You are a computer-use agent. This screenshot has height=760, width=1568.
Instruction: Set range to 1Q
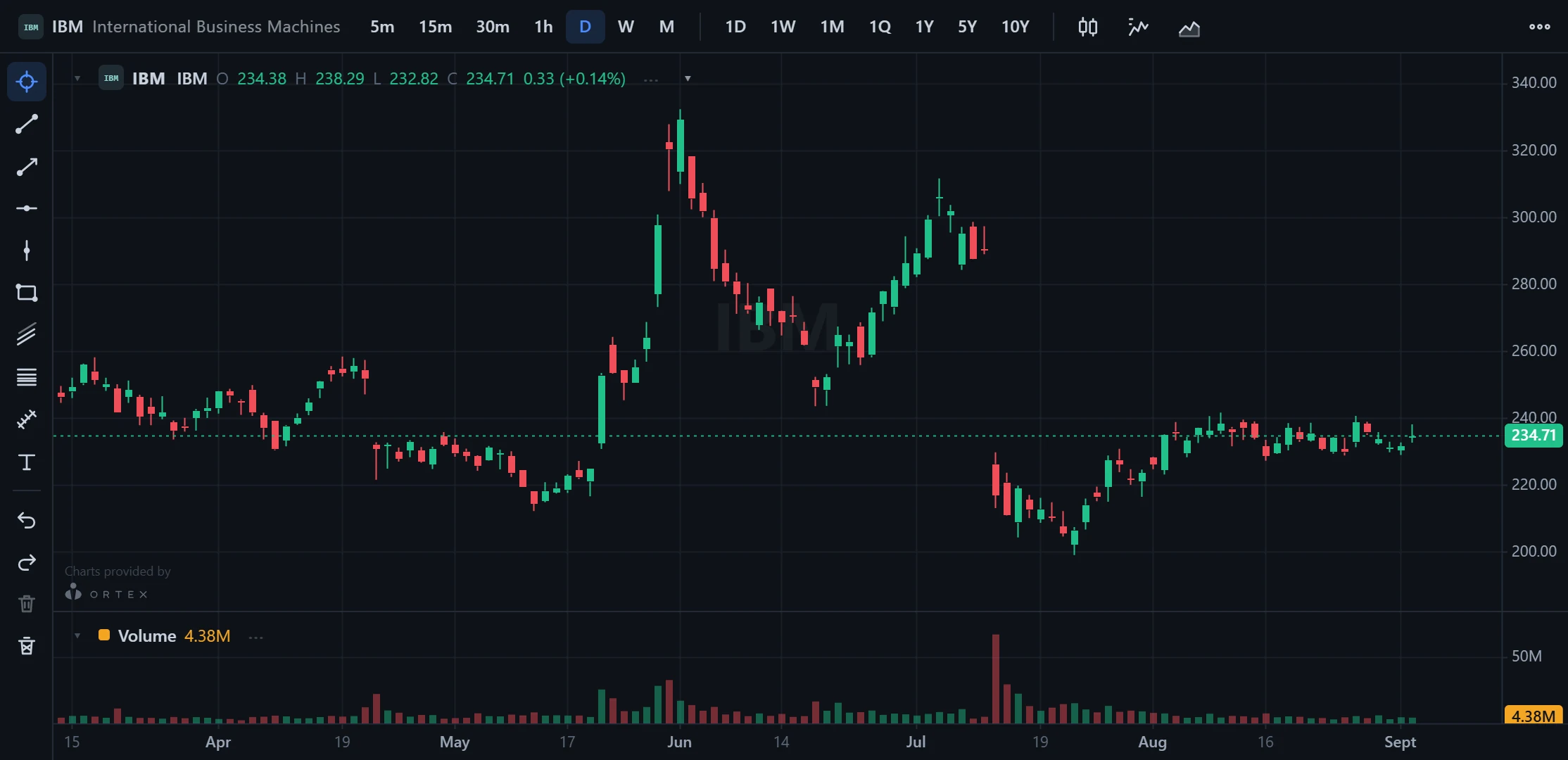pyautogui.click(x=880, y=27)
